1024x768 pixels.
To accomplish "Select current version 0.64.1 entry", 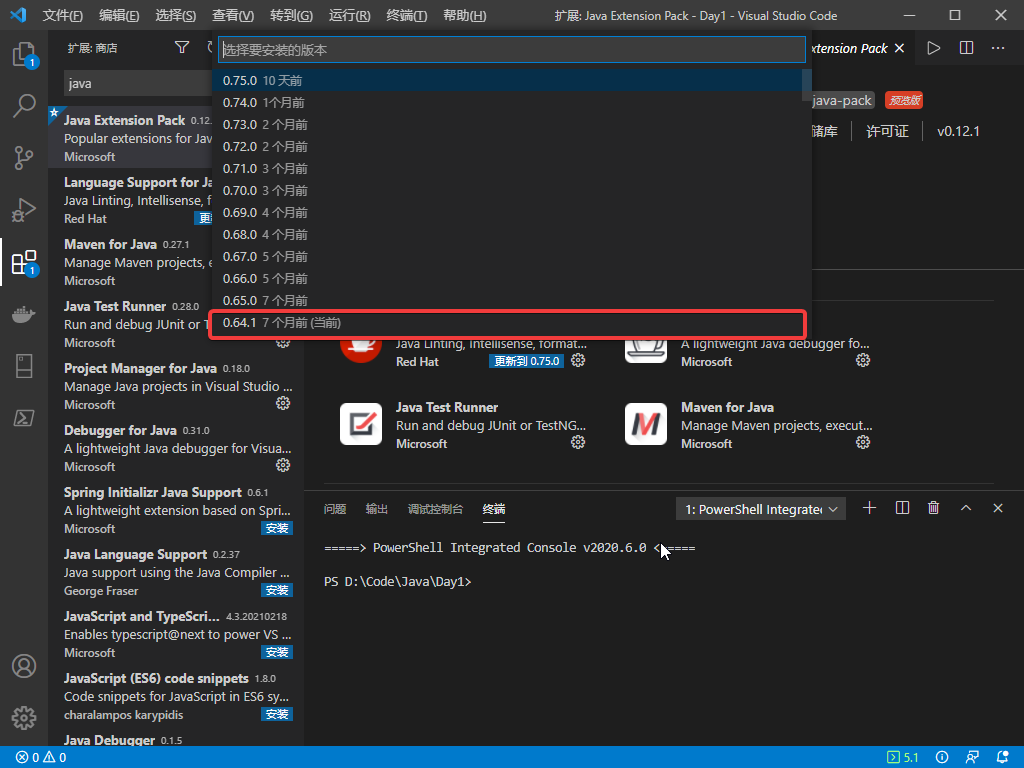I will pos(507,323).
